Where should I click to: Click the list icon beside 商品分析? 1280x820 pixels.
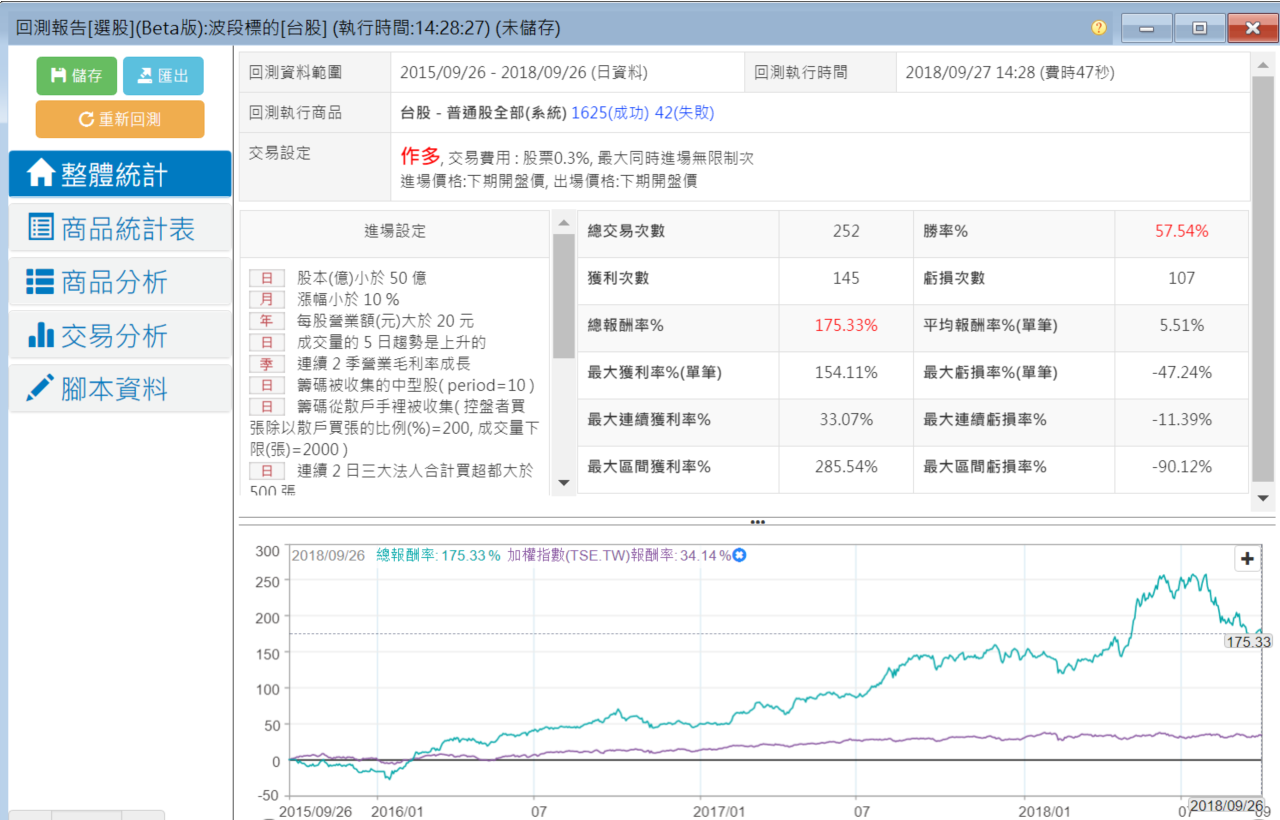click(x=41, y=282)
